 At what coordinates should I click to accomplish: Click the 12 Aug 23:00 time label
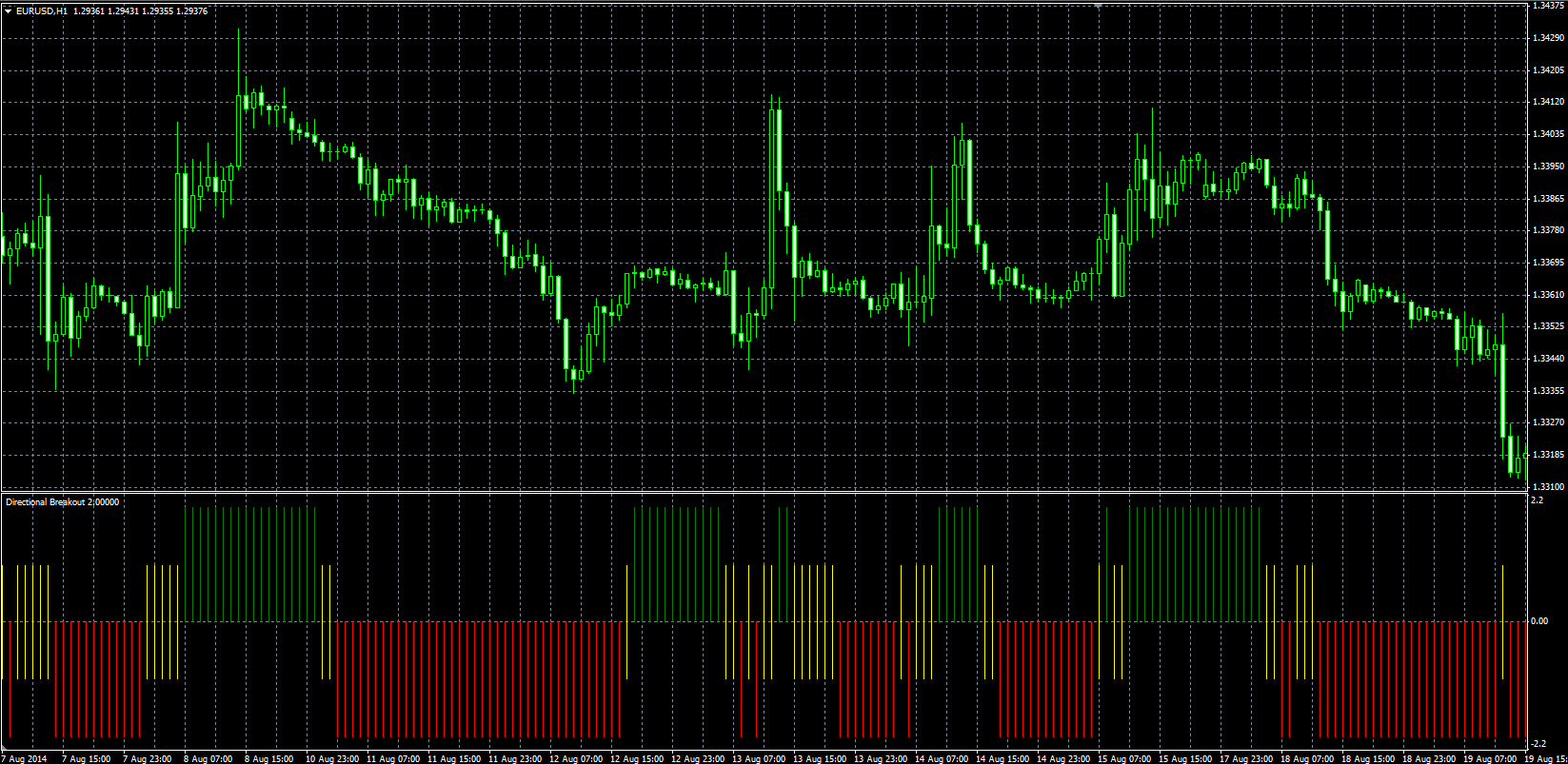[x=698, y=759]
